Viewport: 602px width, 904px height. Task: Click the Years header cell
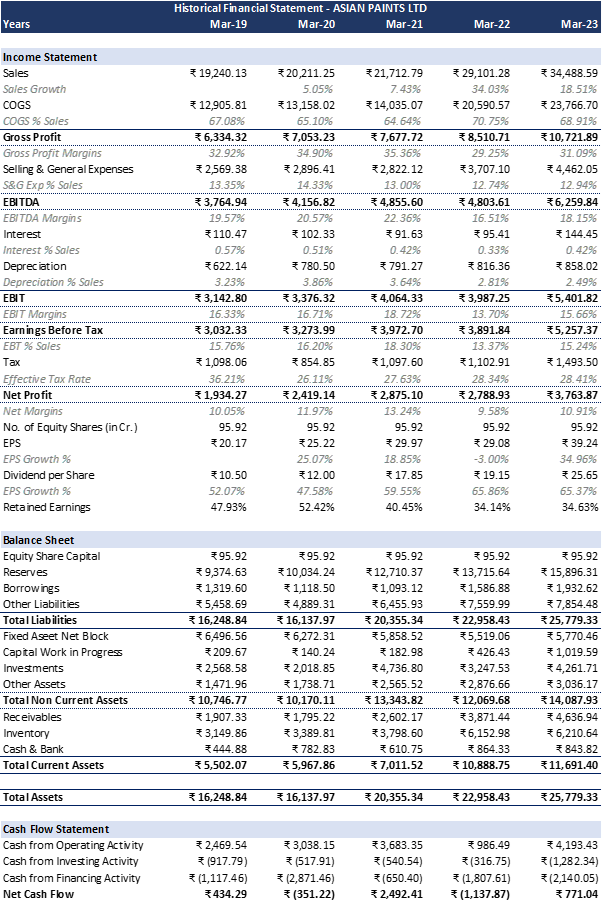tap(17, 23)
